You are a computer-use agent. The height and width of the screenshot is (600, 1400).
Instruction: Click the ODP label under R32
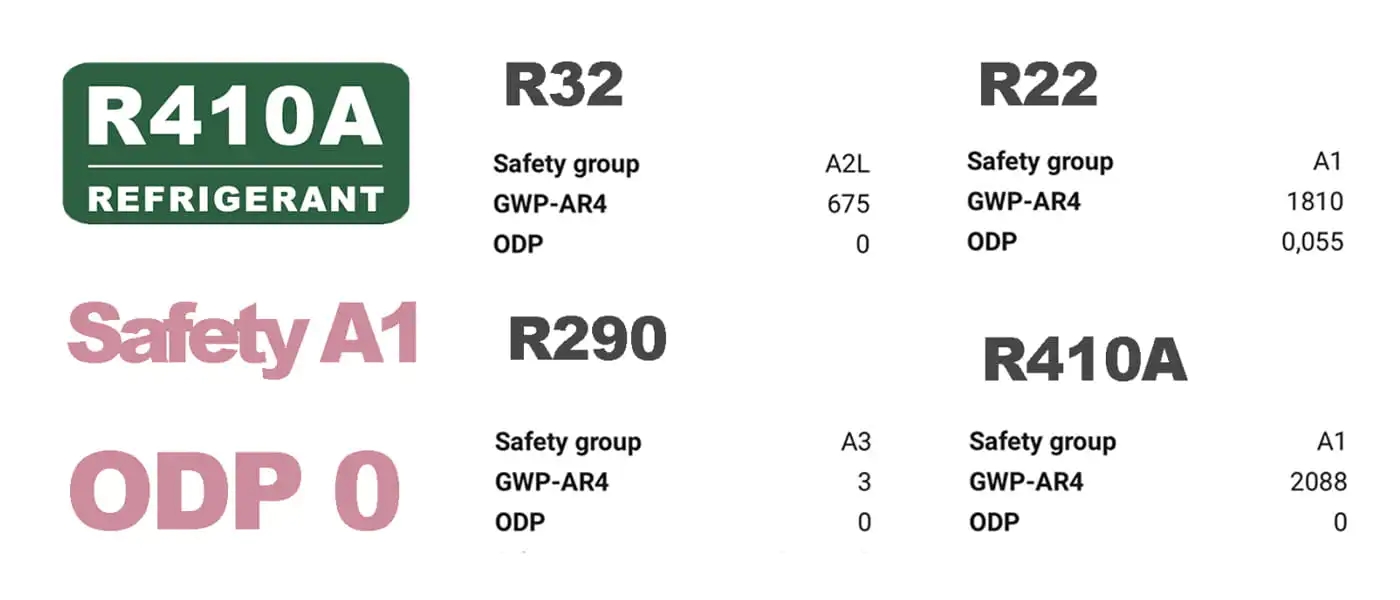[x=518, y=244]
